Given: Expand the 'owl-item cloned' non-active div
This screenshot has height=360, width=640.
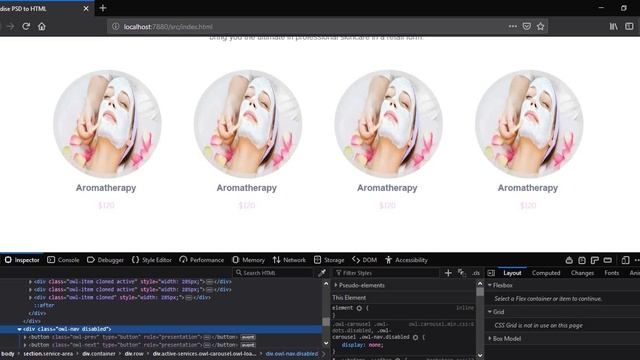Looking at the screenshot, I should point(30,298).
